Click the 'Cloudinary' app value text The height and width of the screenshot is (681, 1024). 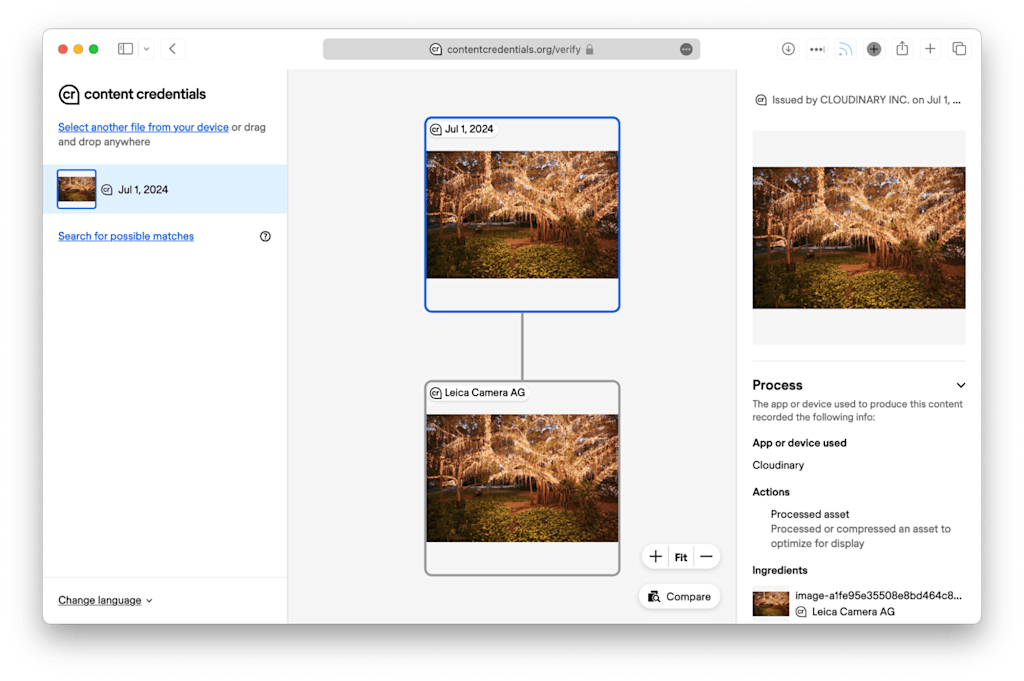(x=778, y=465)
